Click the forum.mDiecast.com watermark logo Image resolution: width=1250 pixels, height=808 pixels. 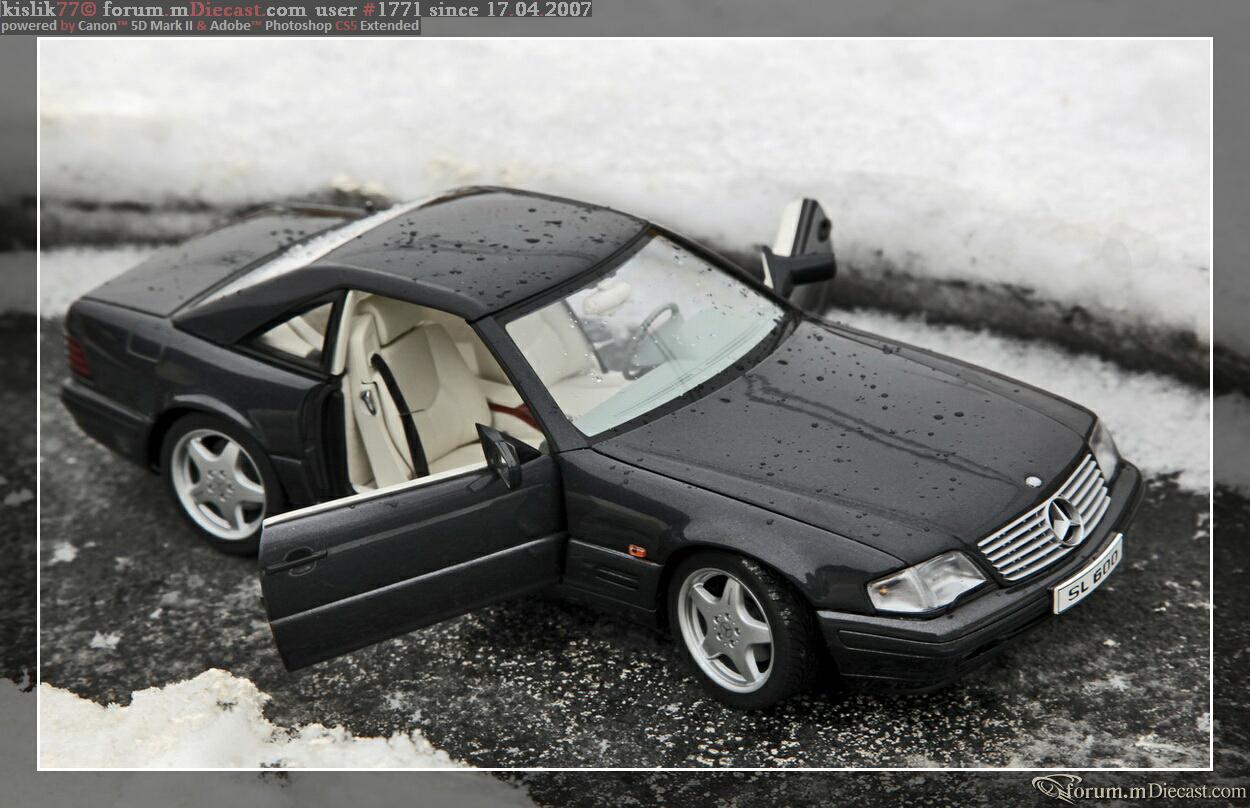click(1139, 790)
